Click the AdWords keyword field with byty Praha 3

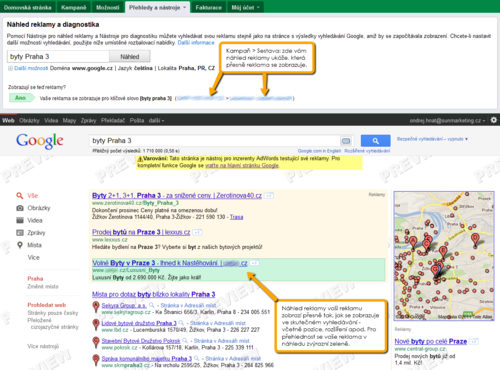point(58,56)
